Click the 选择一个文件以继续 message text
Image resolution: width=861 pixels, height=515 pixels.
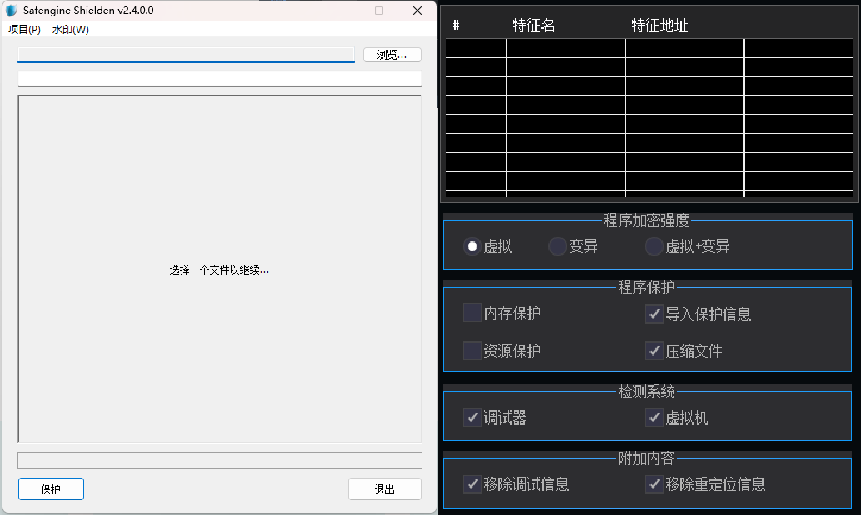pos(219,270)
